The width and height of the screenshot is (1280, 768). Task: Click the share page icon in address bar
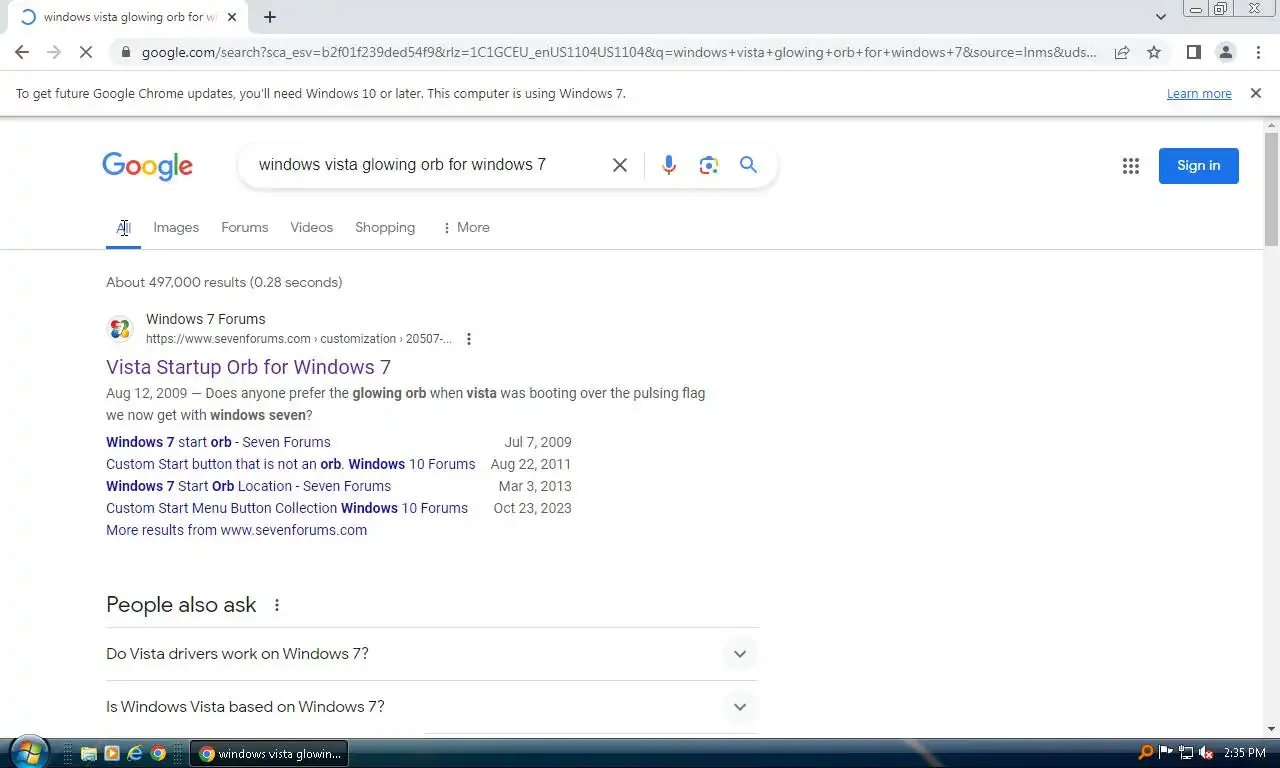pos(1122,52)
